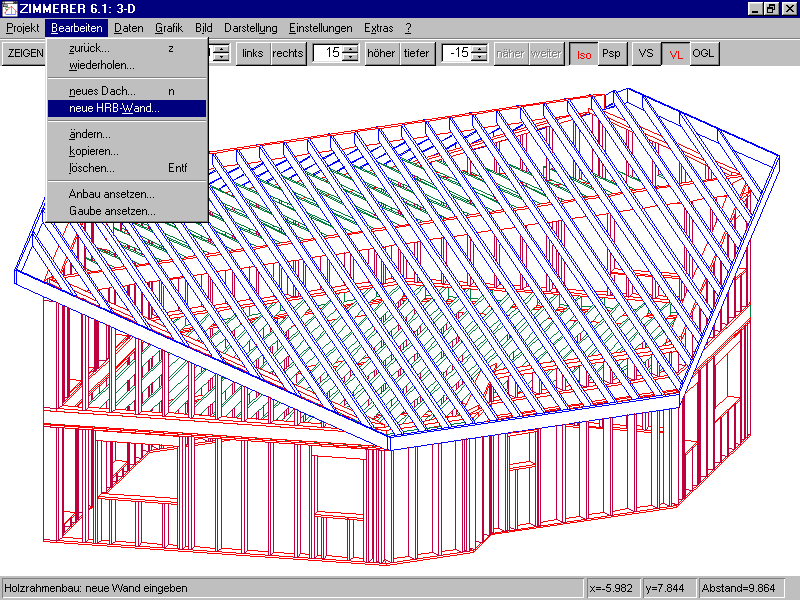Toggle the VS display mode
This screenshot has width=800, height=600.
(x=647, y=53)
